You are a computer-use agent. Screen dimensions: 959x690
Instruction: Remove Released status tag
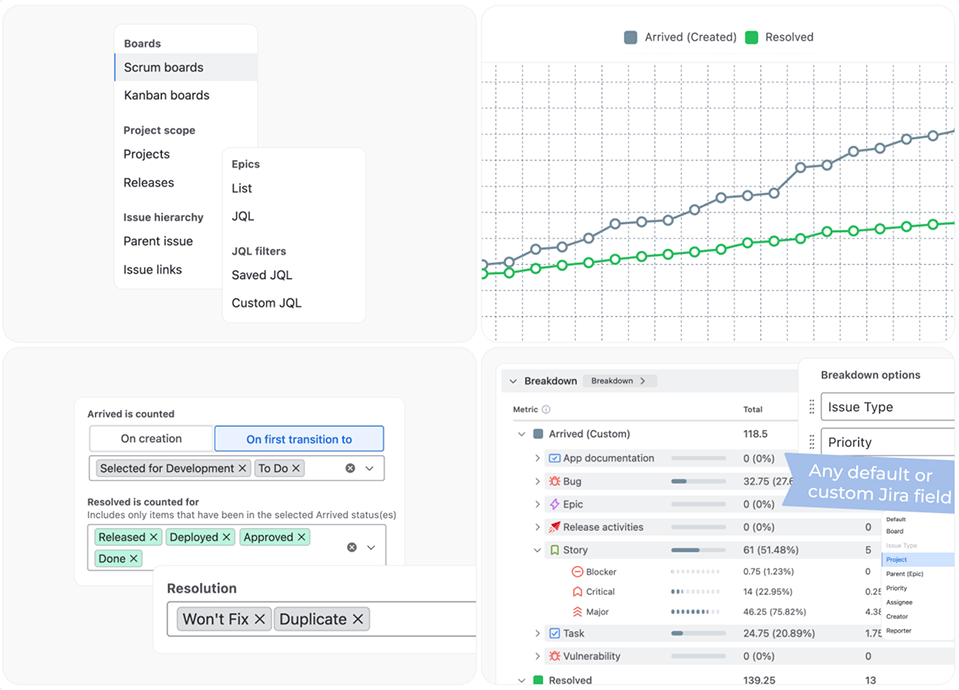click(154, 537)
